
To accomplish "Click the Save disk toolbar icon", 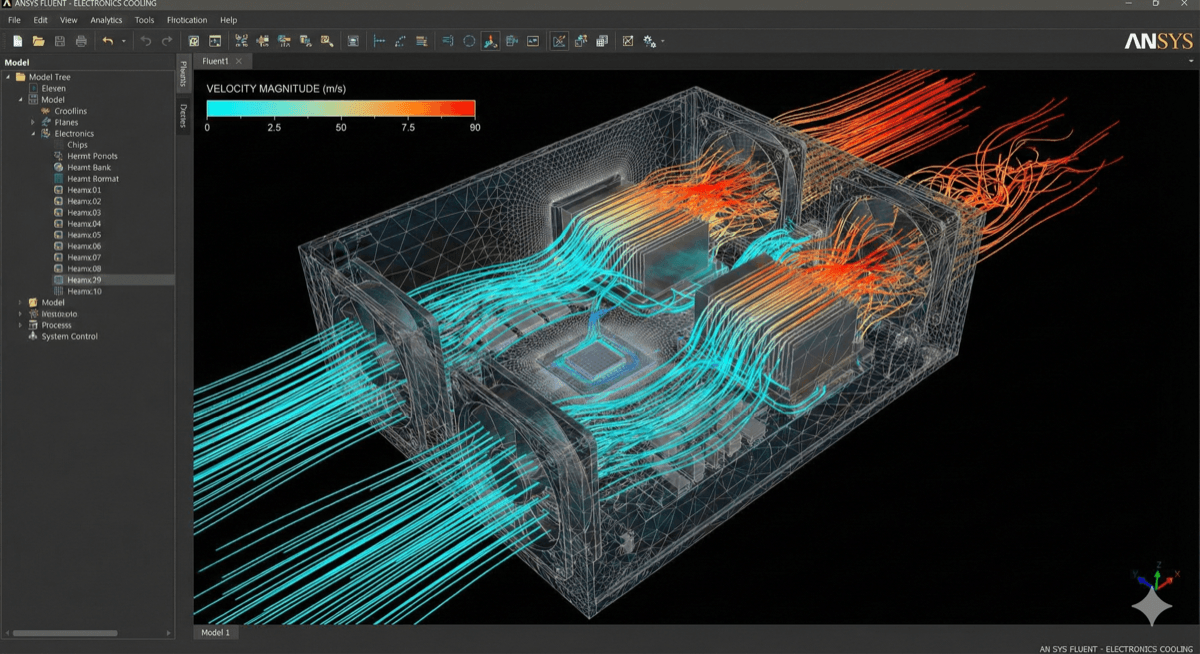I will point(60,41).
